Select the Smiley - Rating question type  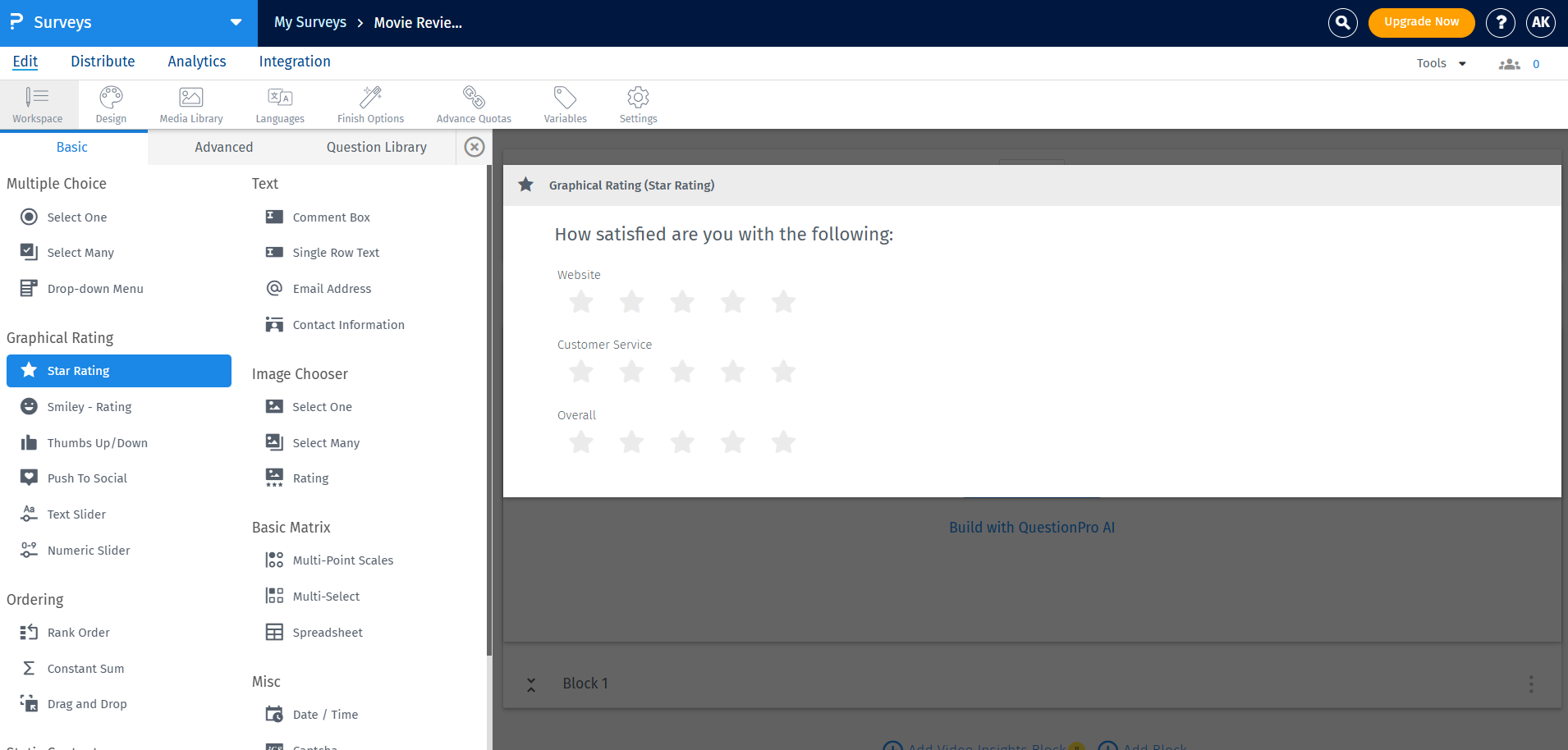click(89, 406)
